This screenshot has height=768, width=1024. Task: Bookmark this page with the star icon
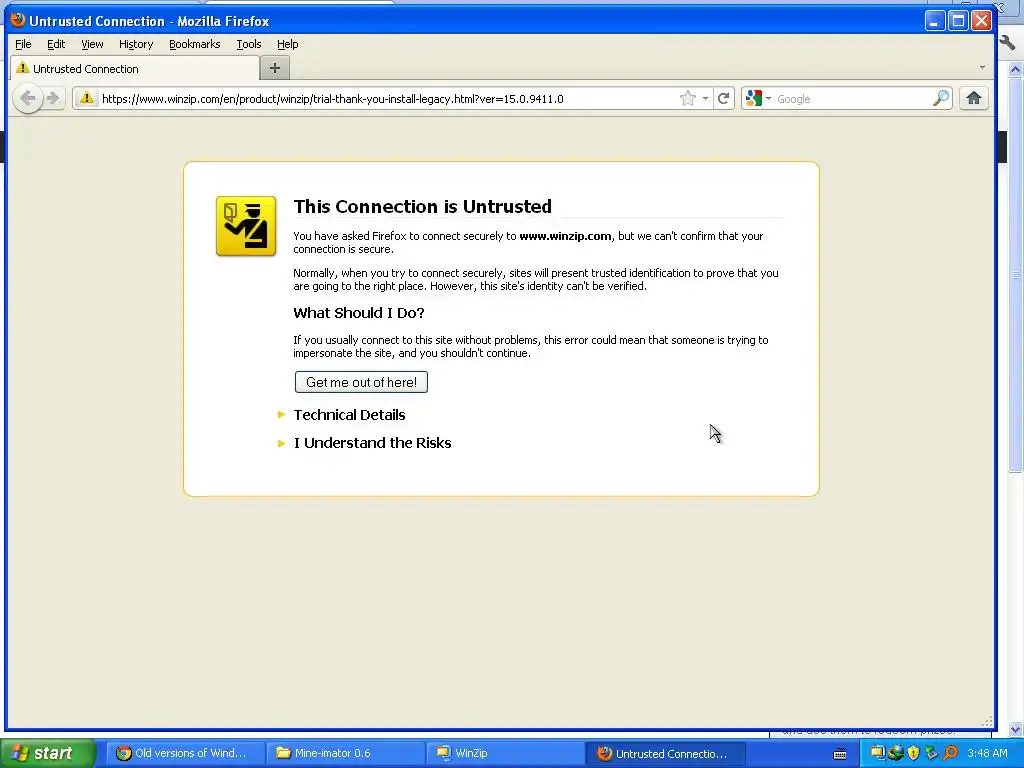coord(687,99)
